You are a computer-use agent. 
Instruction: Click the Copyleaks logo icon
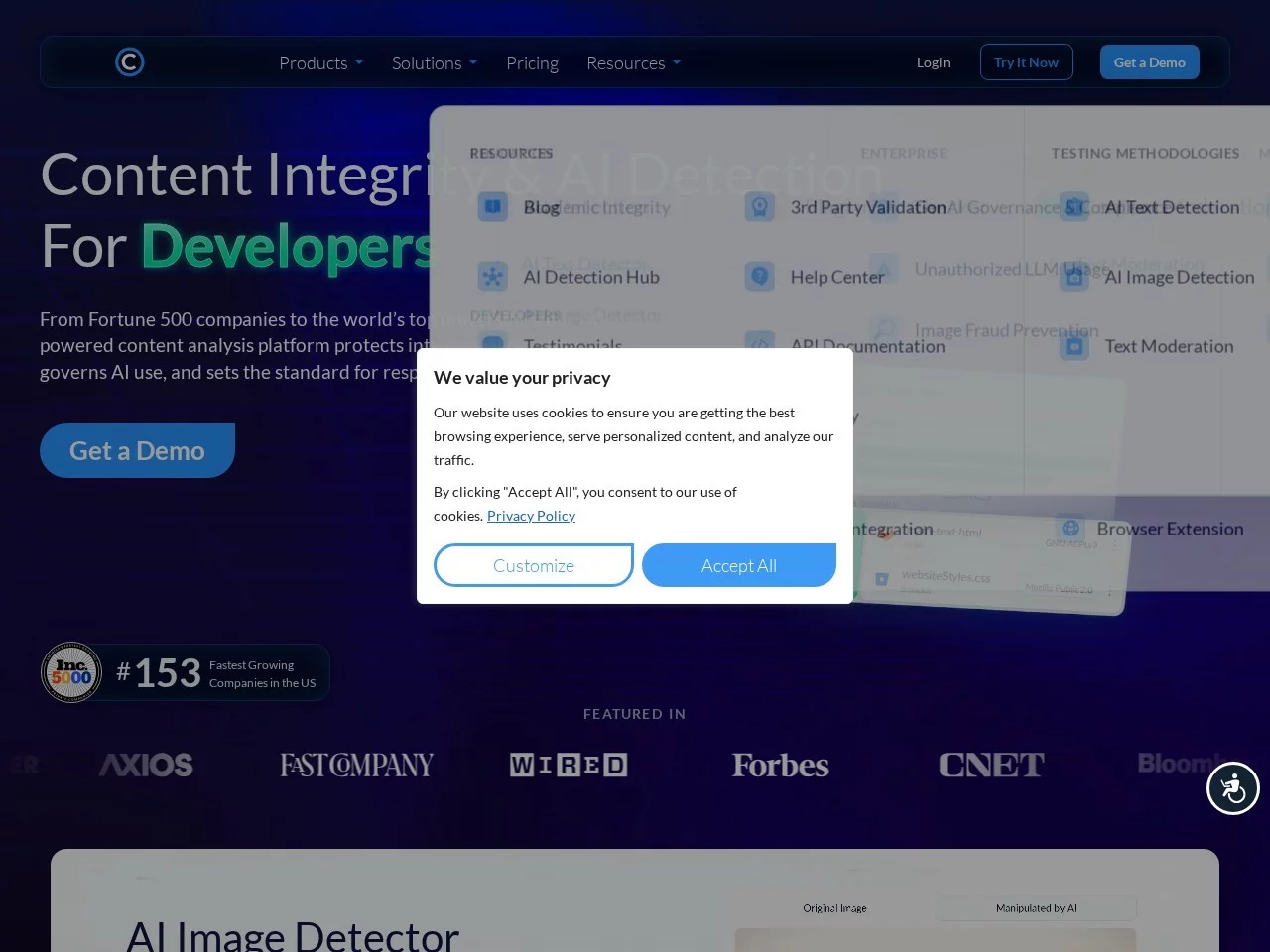[x=129, y=62]
